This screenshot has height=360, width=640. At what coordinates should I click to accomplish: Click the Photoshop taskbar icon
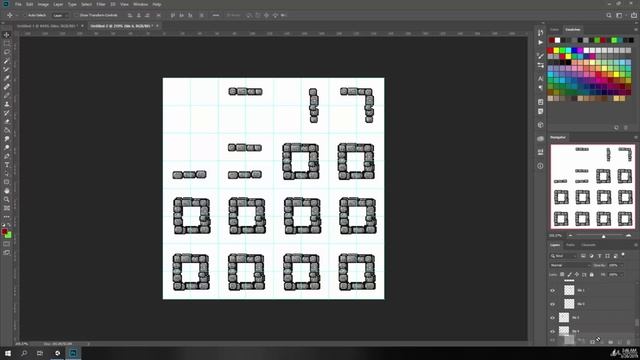click(73, 353)
